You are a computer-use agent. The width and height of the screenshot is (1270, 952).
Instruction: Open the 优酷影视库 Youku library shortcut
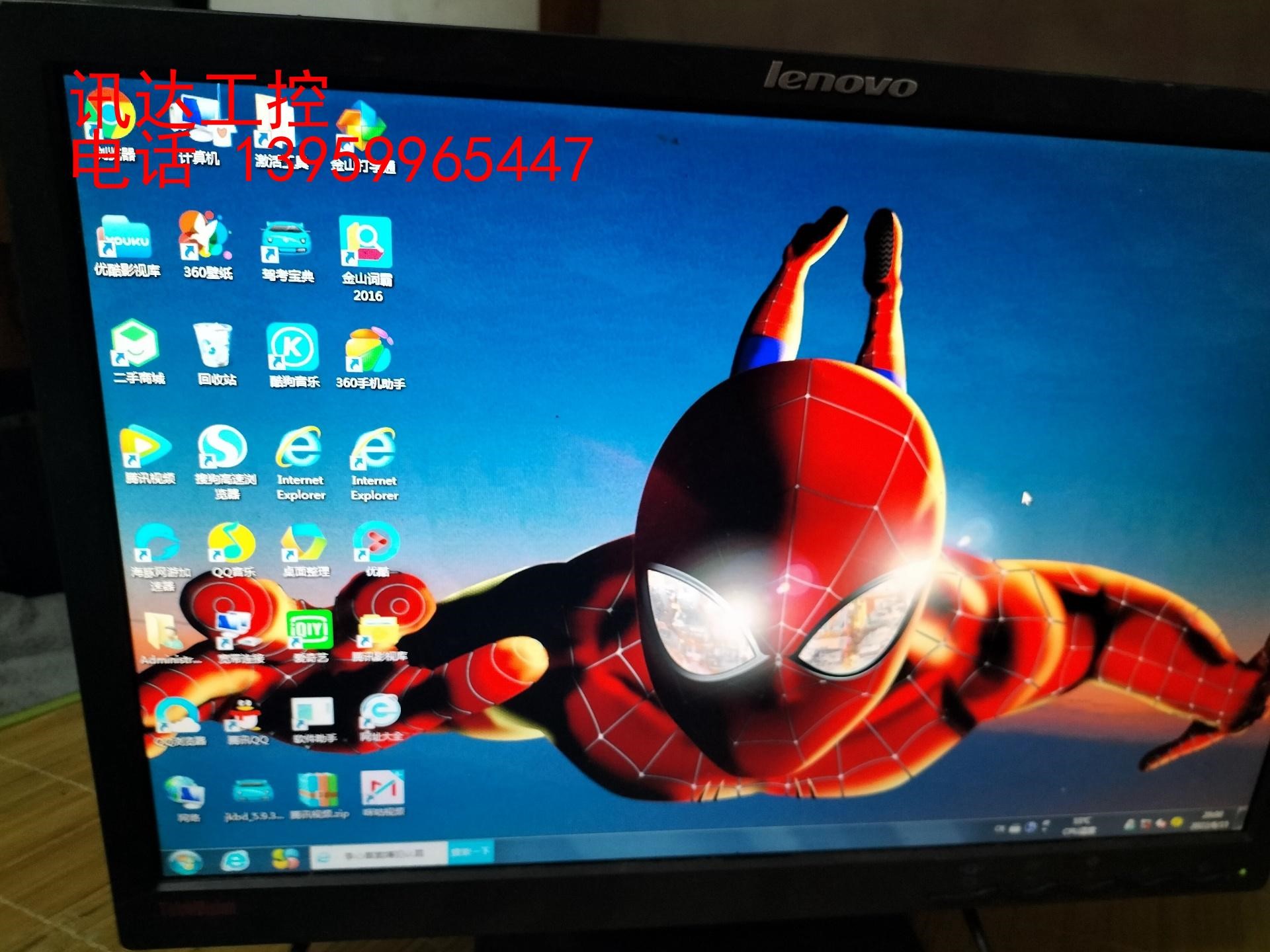pos(127,245)
